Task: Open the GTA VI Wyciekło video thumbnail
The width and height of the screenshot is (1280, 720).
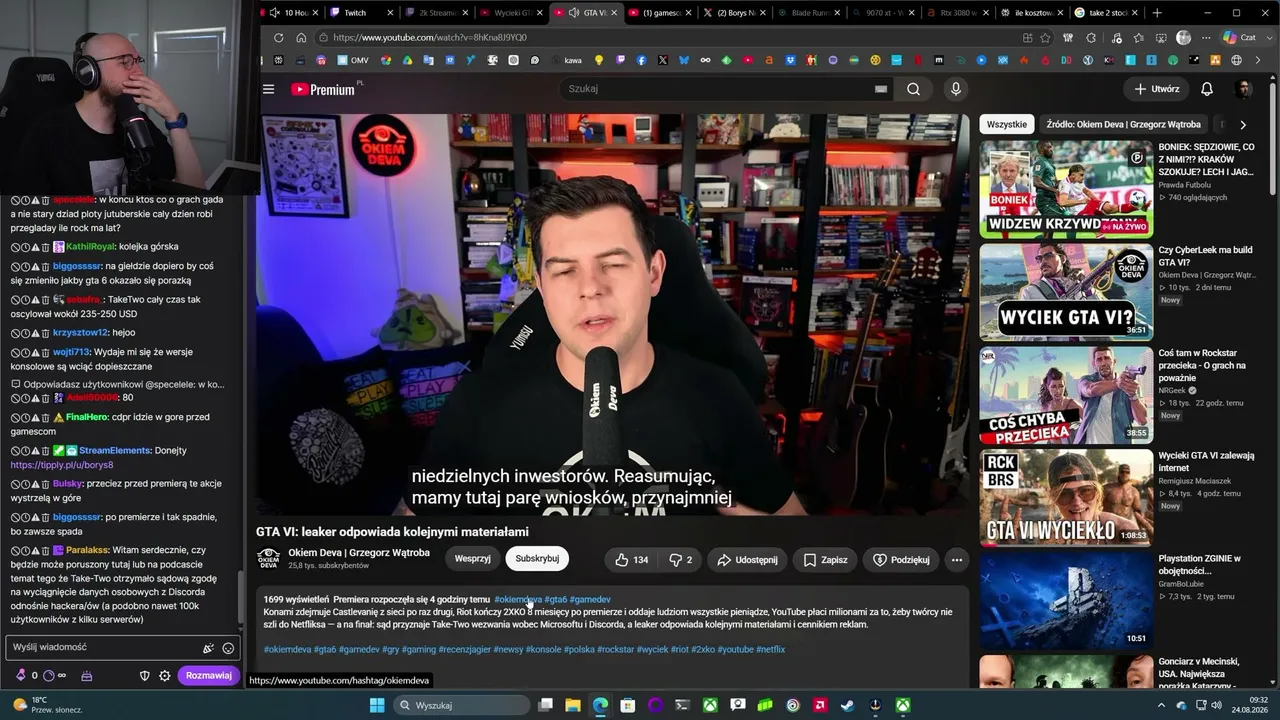Action: [x=1066, y=498]
